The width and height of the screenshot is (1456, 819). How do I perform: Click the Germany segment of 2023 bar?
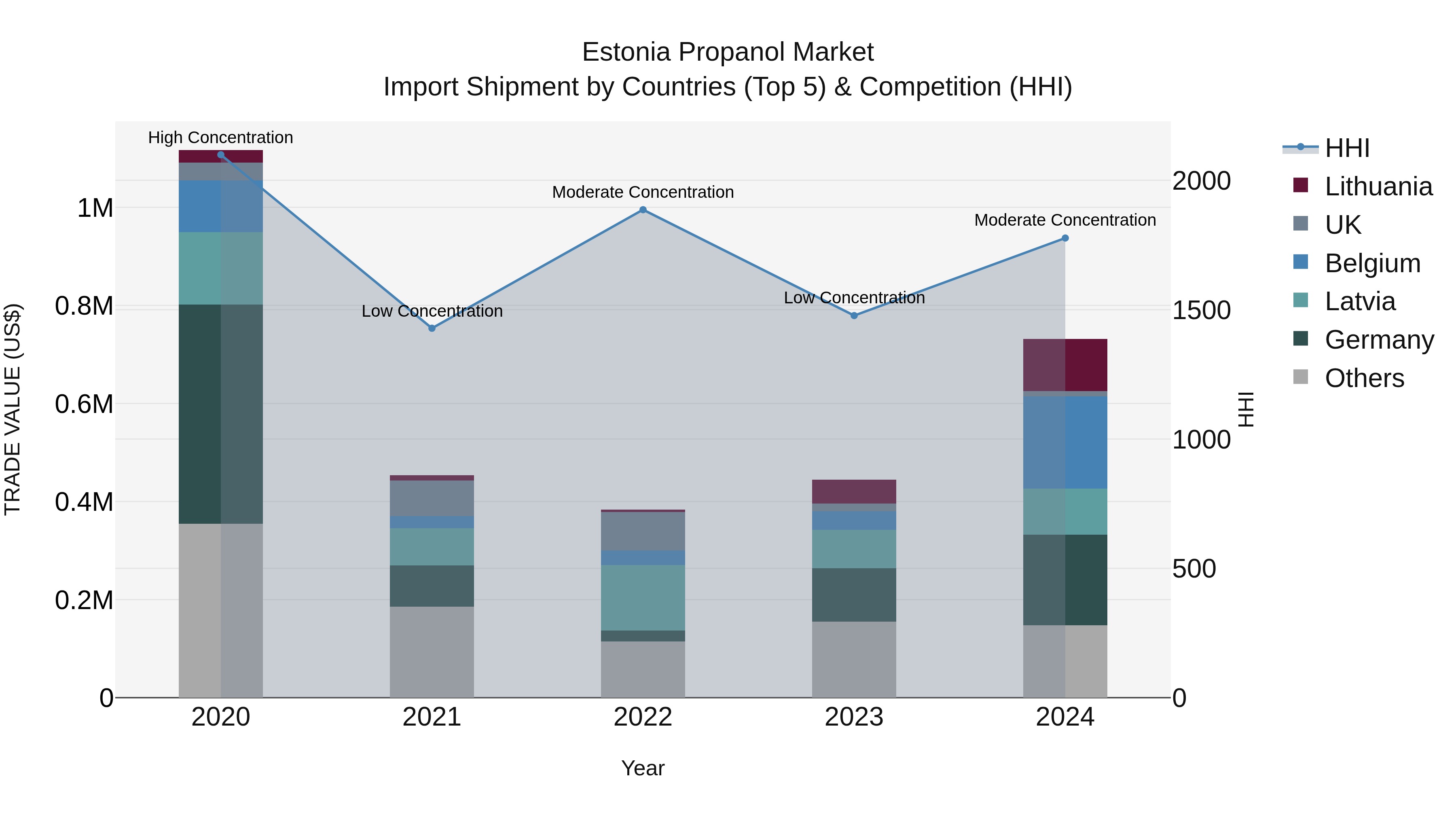click(x=854, y=595)
